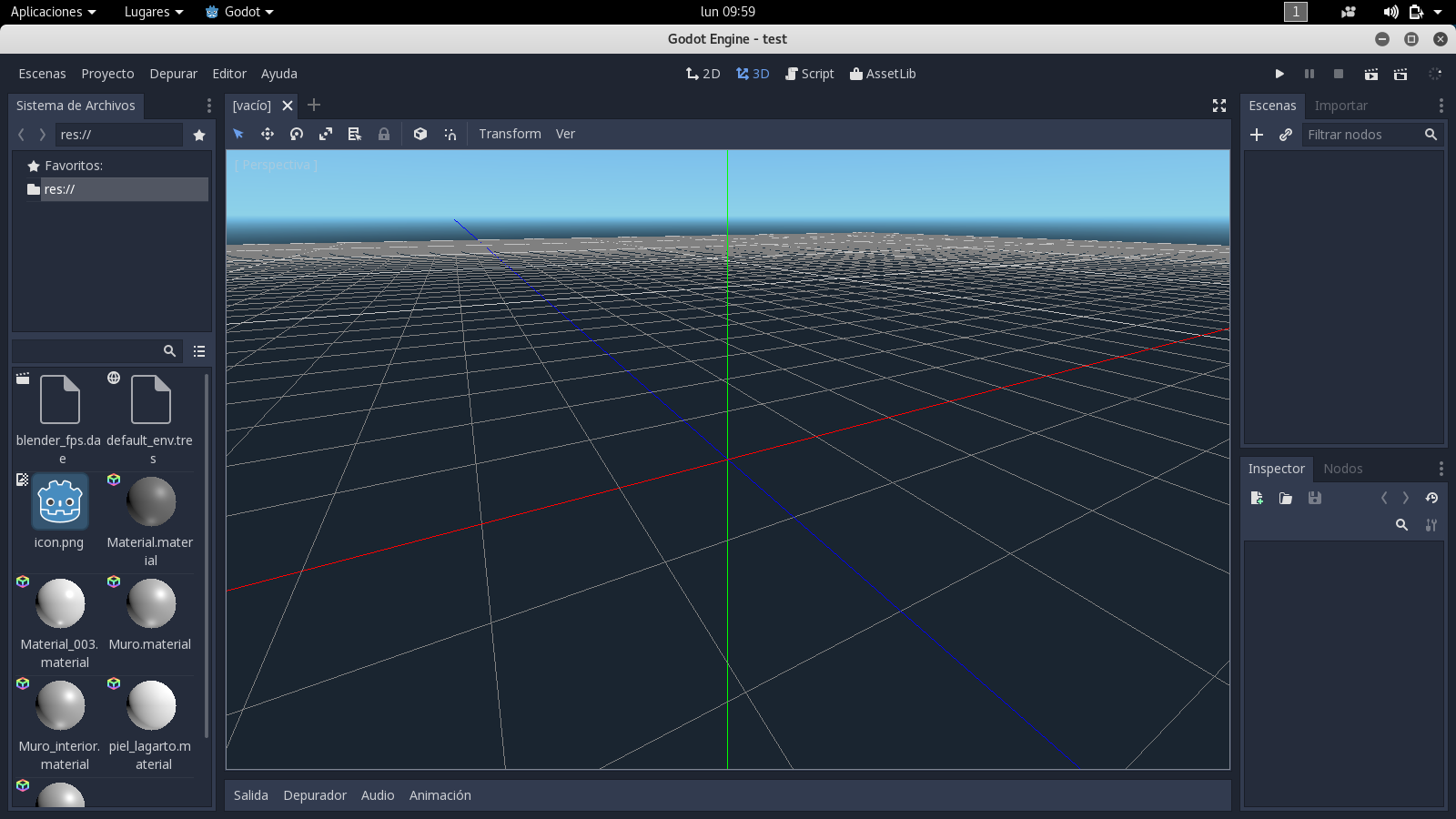Play a custom scene
The image size is (1456, 819).
click(x=1400, y=74)
